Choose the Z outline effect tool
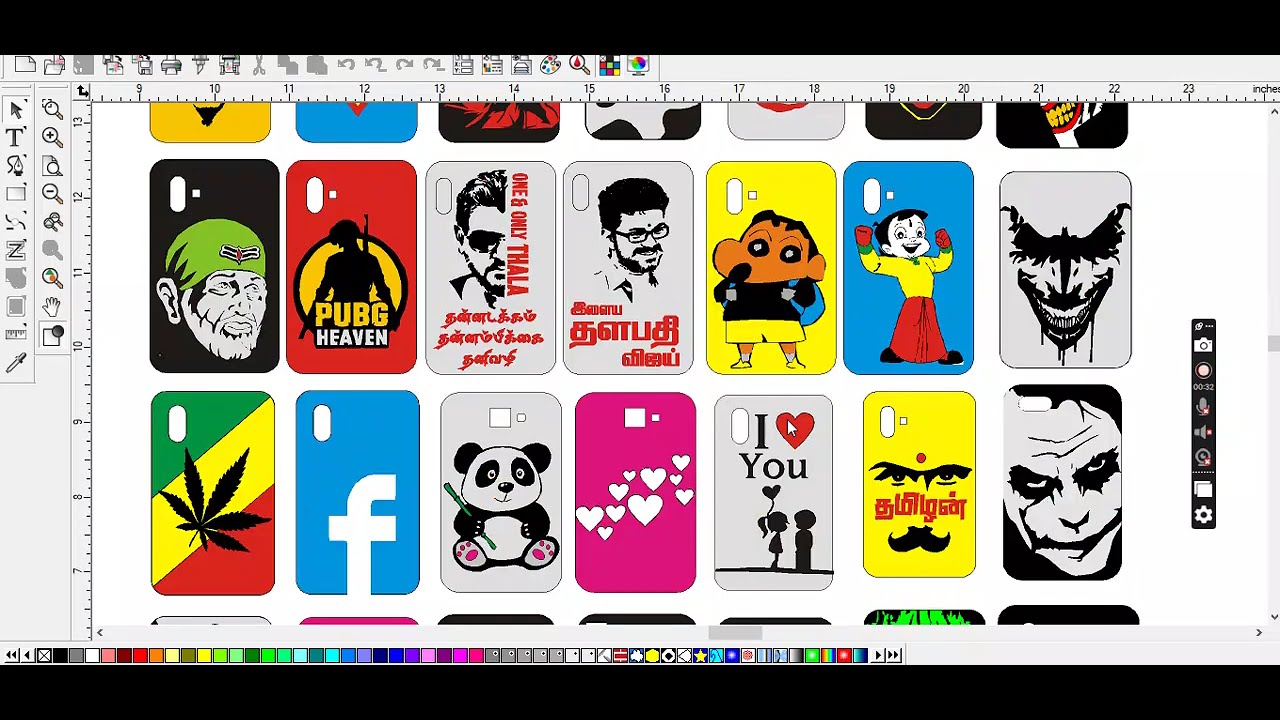This screenshot has width=1280, height=720. [16, 249]
